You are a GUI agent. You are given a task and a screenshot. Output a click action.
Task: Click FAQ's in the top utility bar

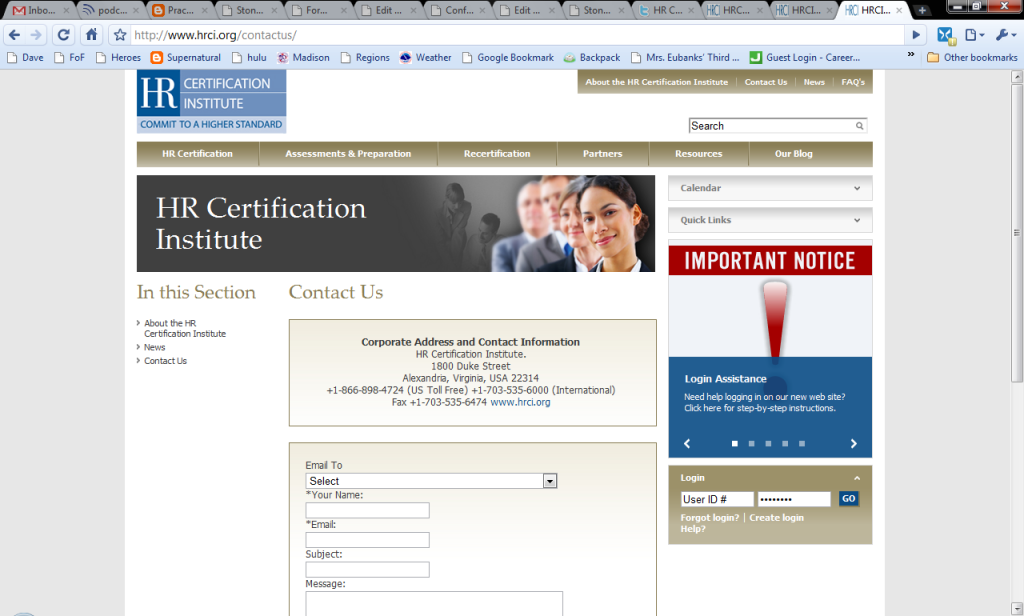(x=853, y=82)
